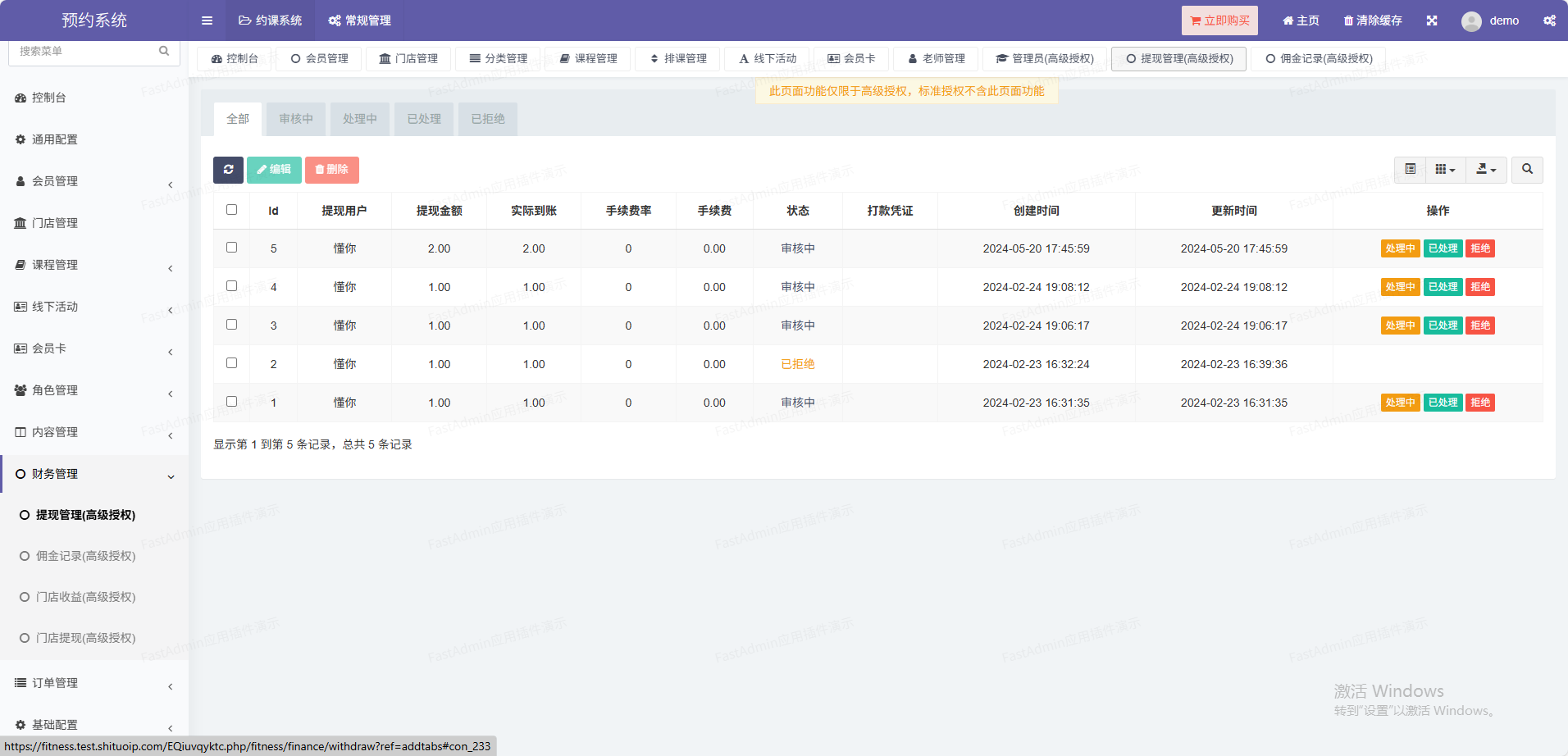Click the settings gears icon top right
1568x756 pixels.
[1549, 20]
